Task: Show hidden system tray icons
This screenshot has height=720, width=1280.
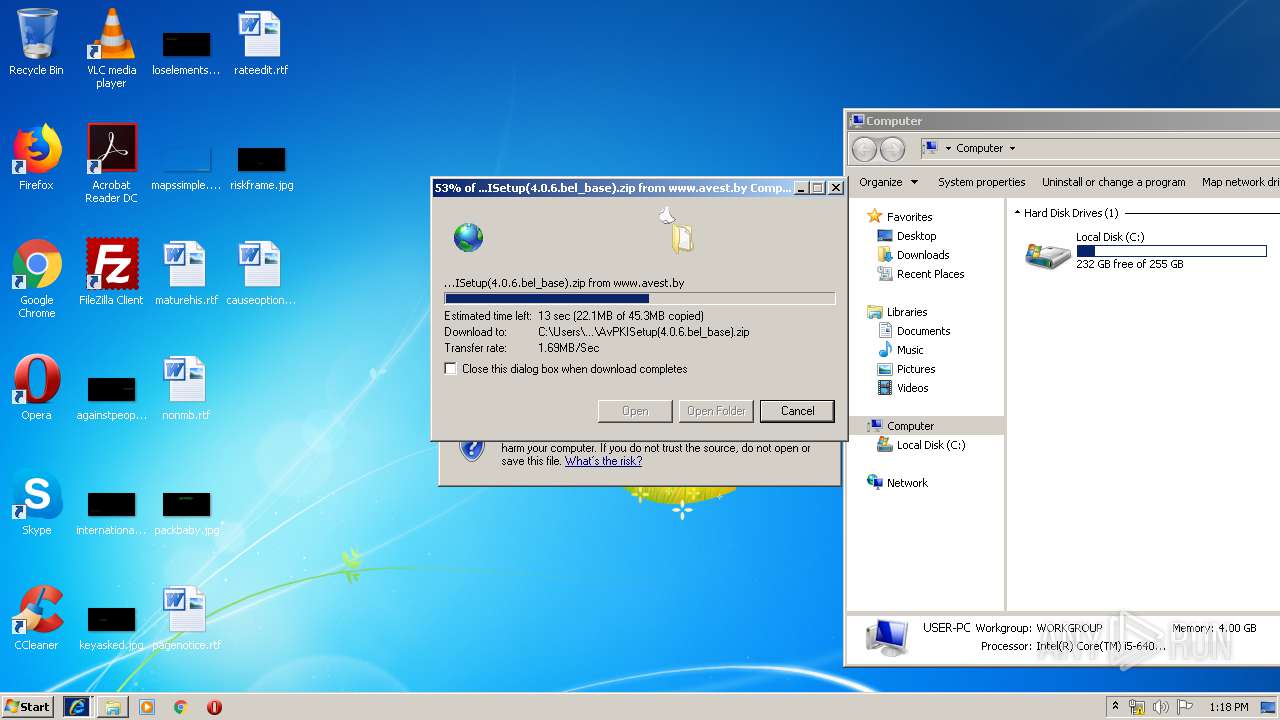Action: 1115,706
